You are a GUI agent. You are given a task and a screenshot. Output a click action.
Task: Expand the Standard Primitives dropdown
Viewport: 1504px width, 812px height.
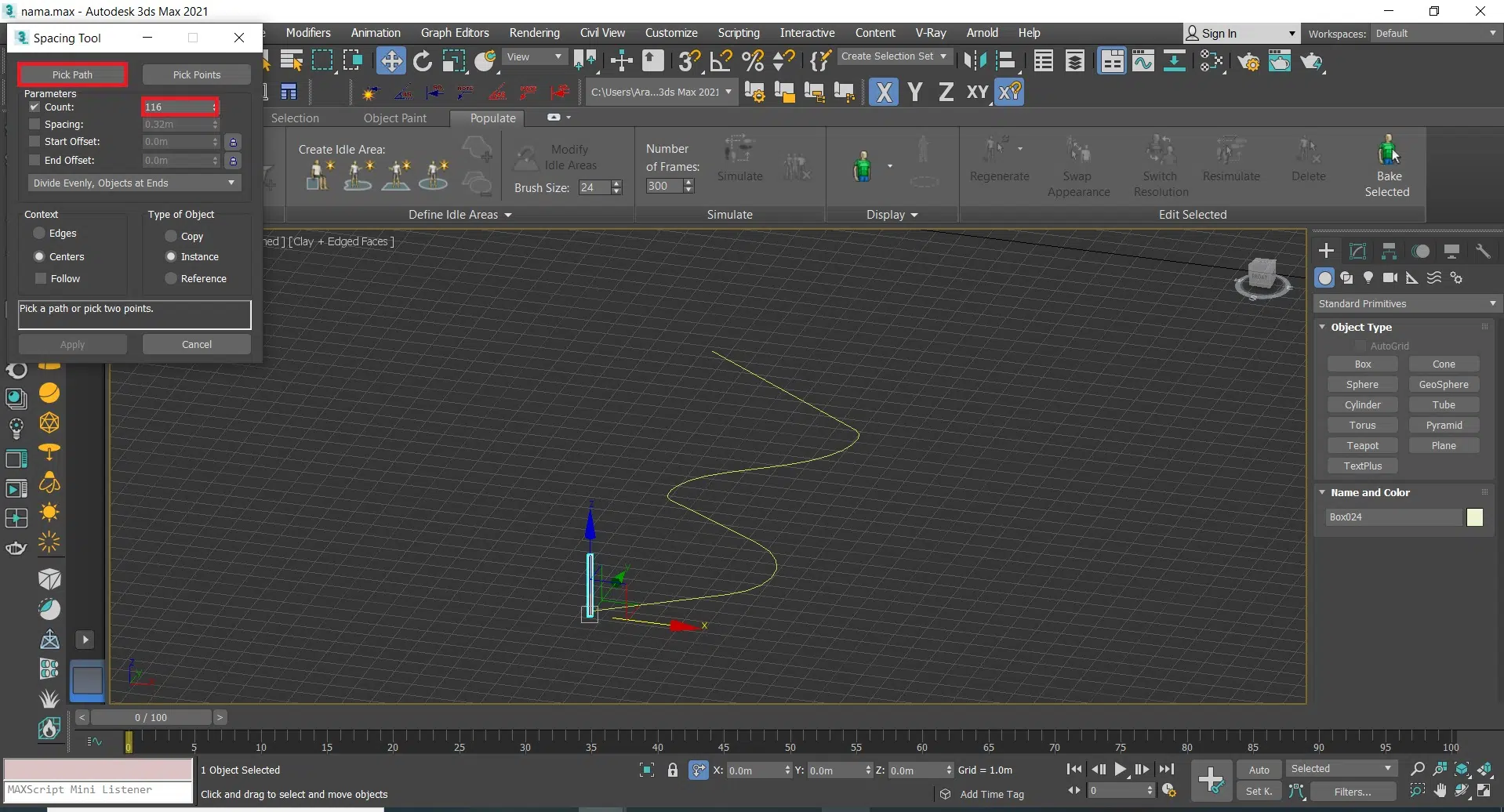click(1407, 303)
